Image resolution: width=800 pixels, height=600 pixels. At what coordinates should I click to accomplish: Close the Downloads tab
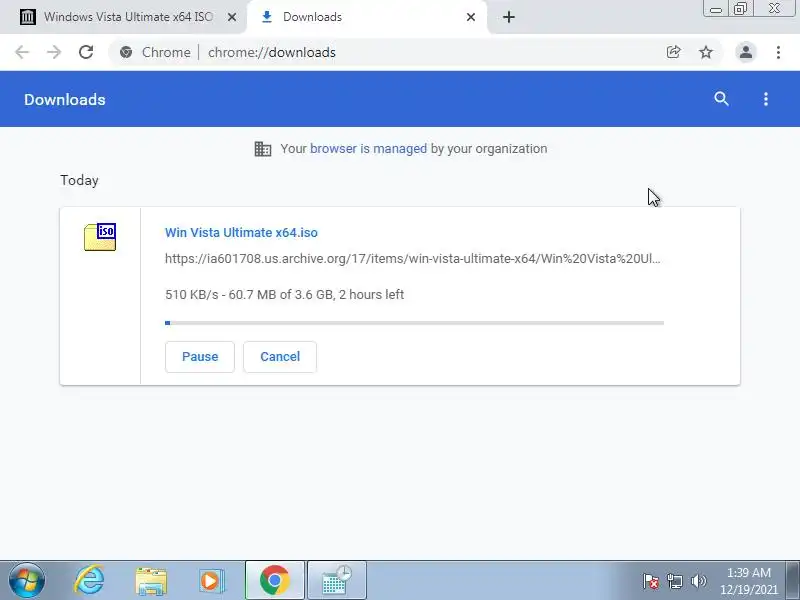point(471,17)
